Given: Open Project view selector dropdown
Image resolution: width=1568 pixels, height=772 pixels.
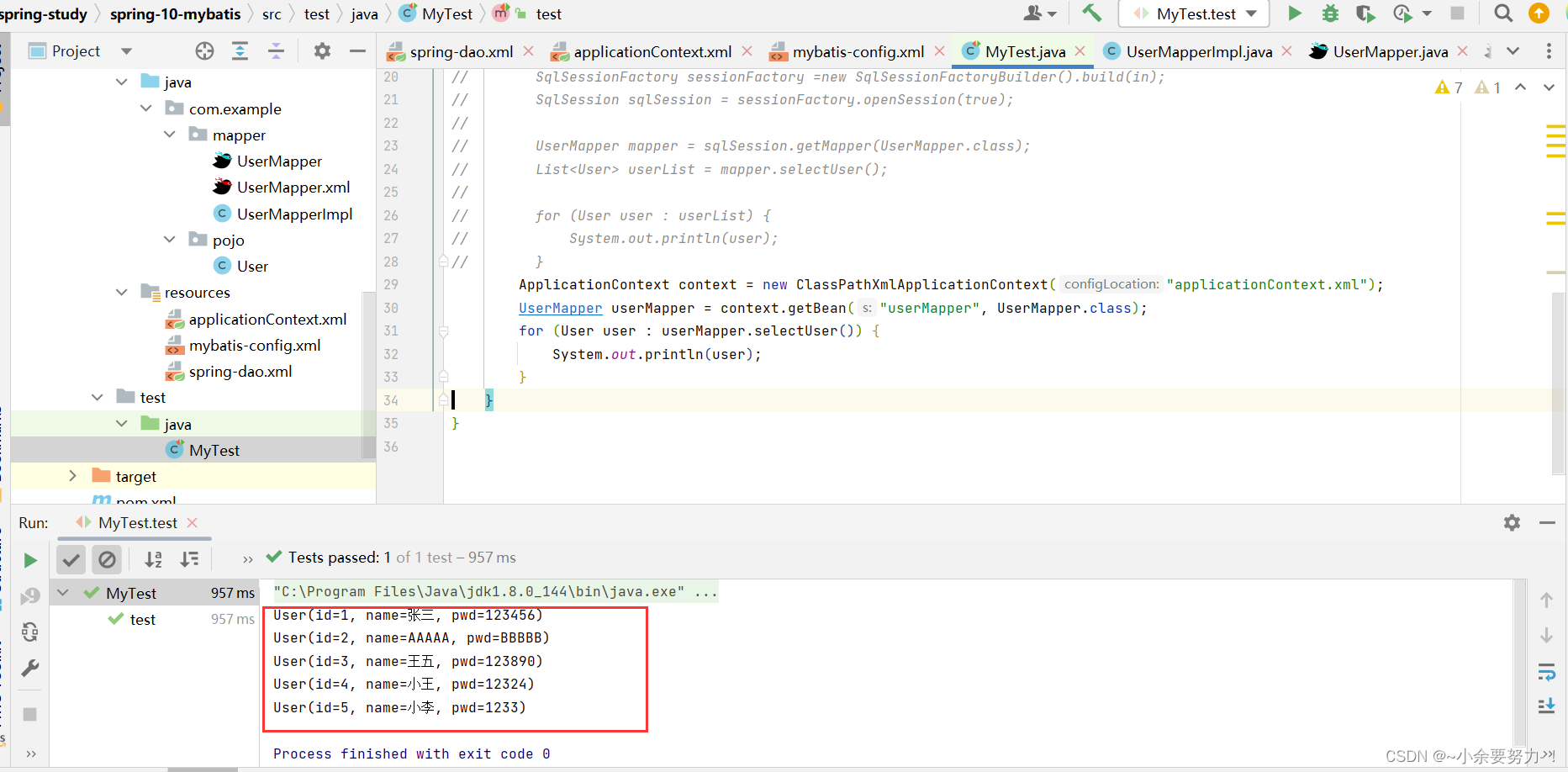Looking at the screenshot, I should pos(126,51).
